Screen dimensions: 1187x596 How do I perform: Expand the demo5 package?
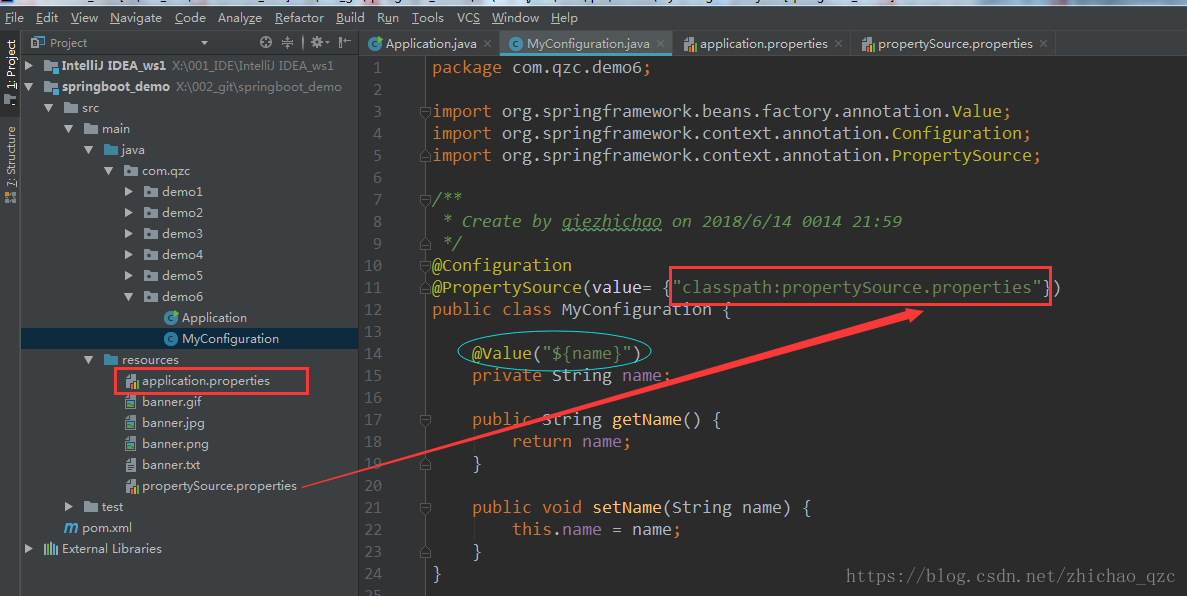coord(129,276)
